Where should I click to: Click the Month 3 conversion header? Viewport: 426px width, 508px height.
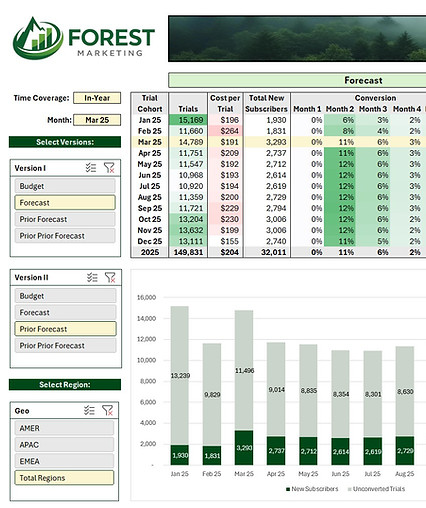tap(373, 109)
